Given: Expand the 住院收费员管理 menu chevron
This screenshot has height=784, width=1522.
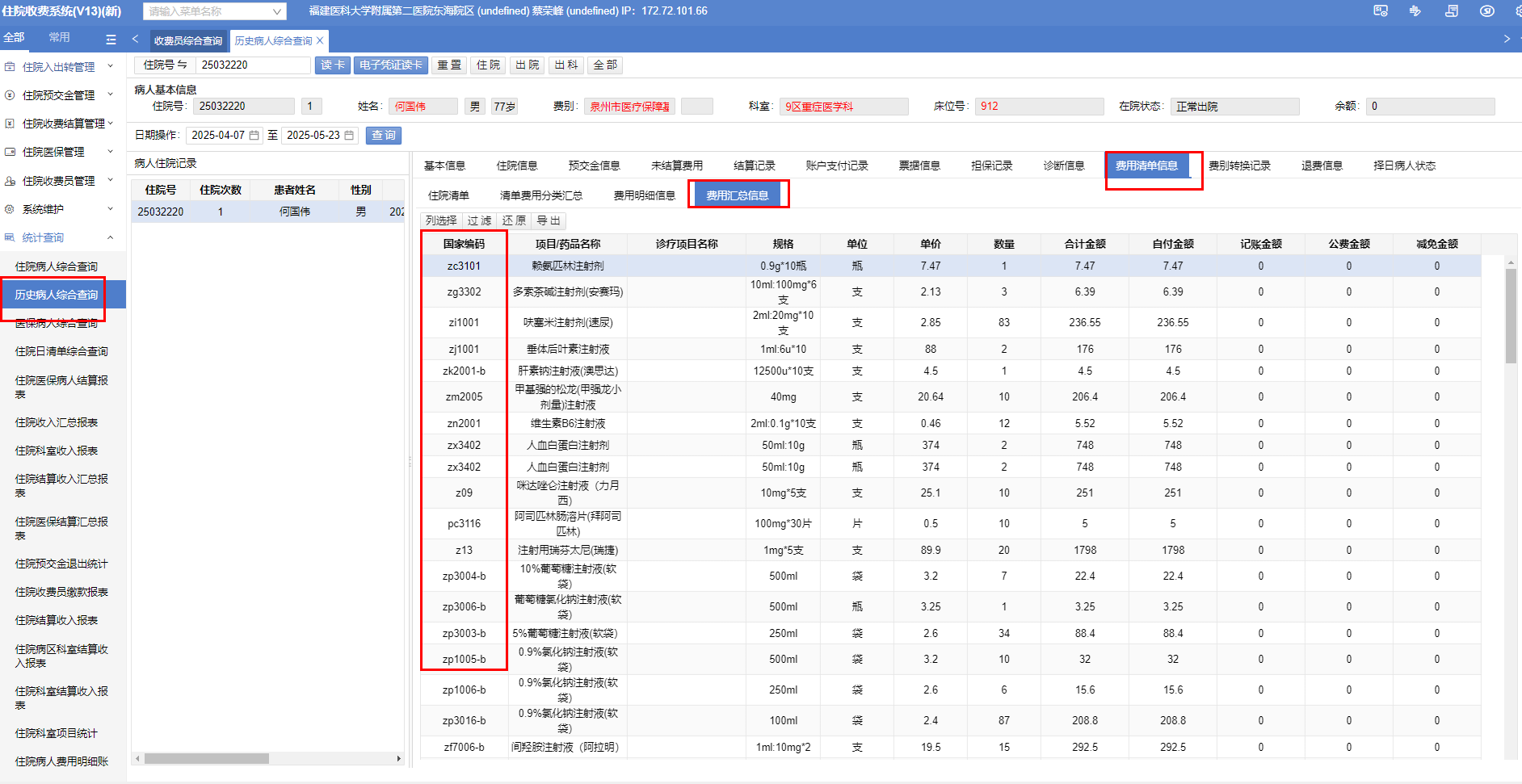Looking at the screenshot, I should [111, 180].
